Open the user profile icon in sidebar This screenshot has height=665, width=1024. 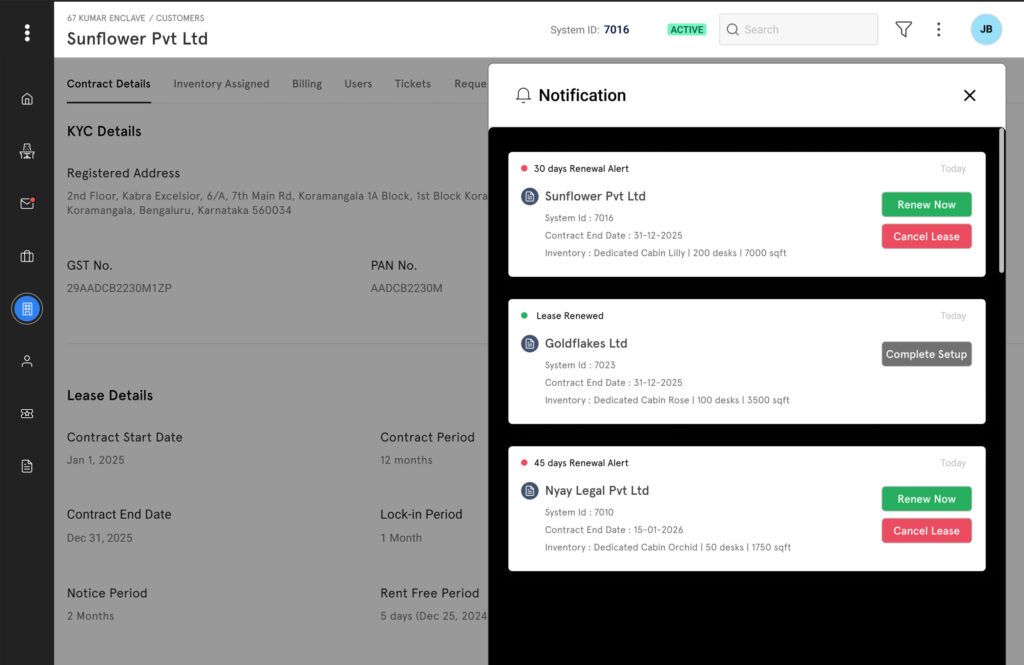[27, 361]
